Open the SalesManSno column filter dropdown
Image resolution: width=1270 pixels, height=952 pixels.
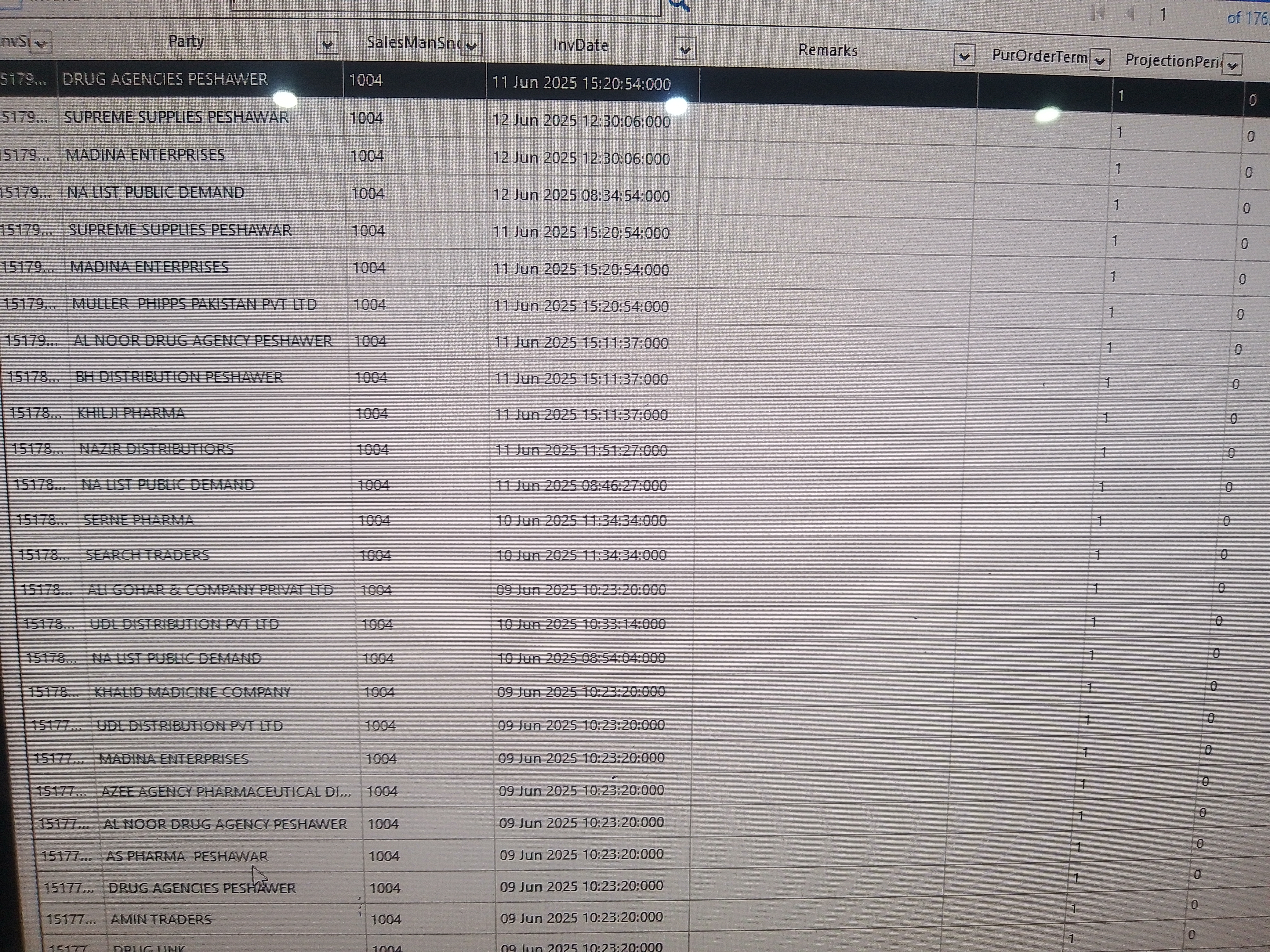pyautogui.click(x=471, y=45)
